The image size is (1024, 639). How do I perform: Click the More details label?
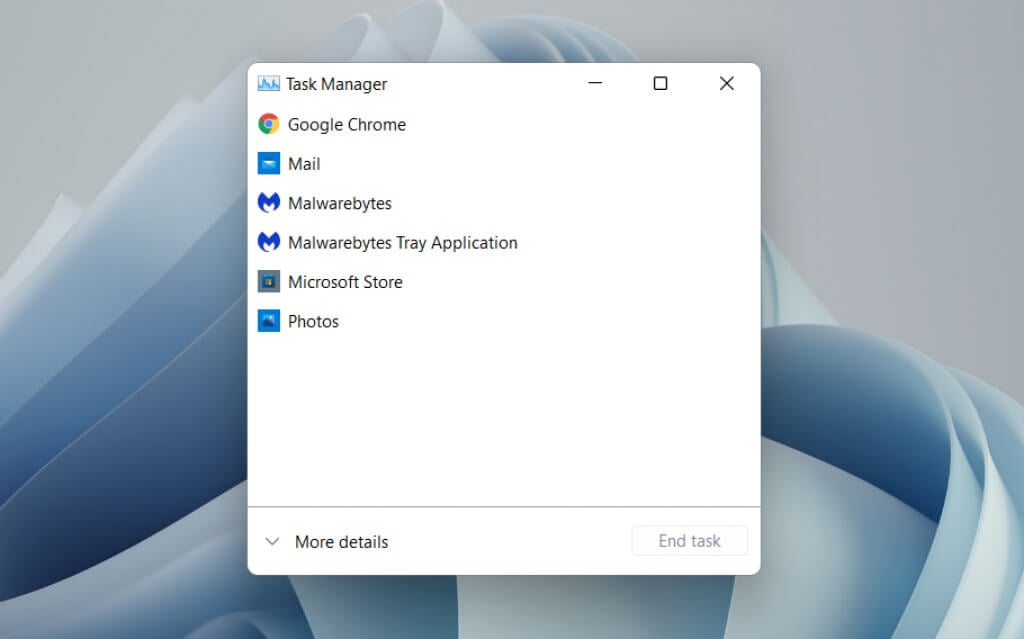point(342,542)
